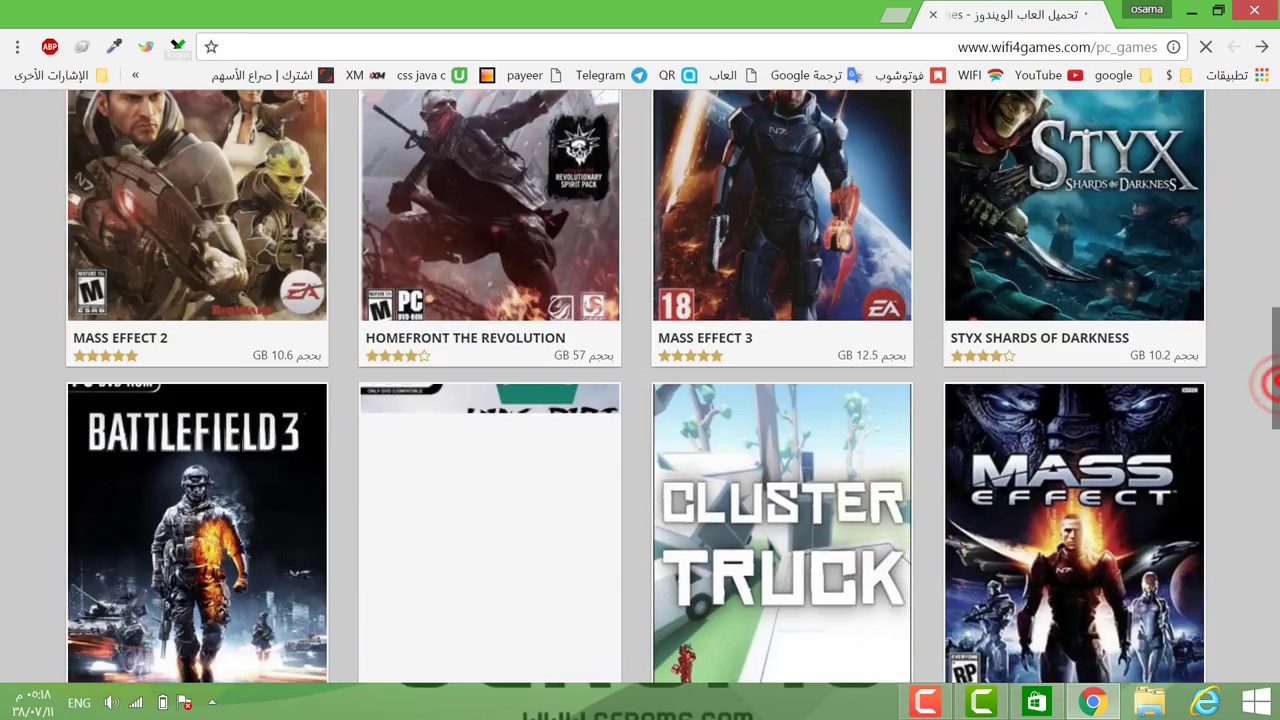Open the Mass Effect 1 game cover
Screen dimensions: 1280x720
coord(1074,533)
